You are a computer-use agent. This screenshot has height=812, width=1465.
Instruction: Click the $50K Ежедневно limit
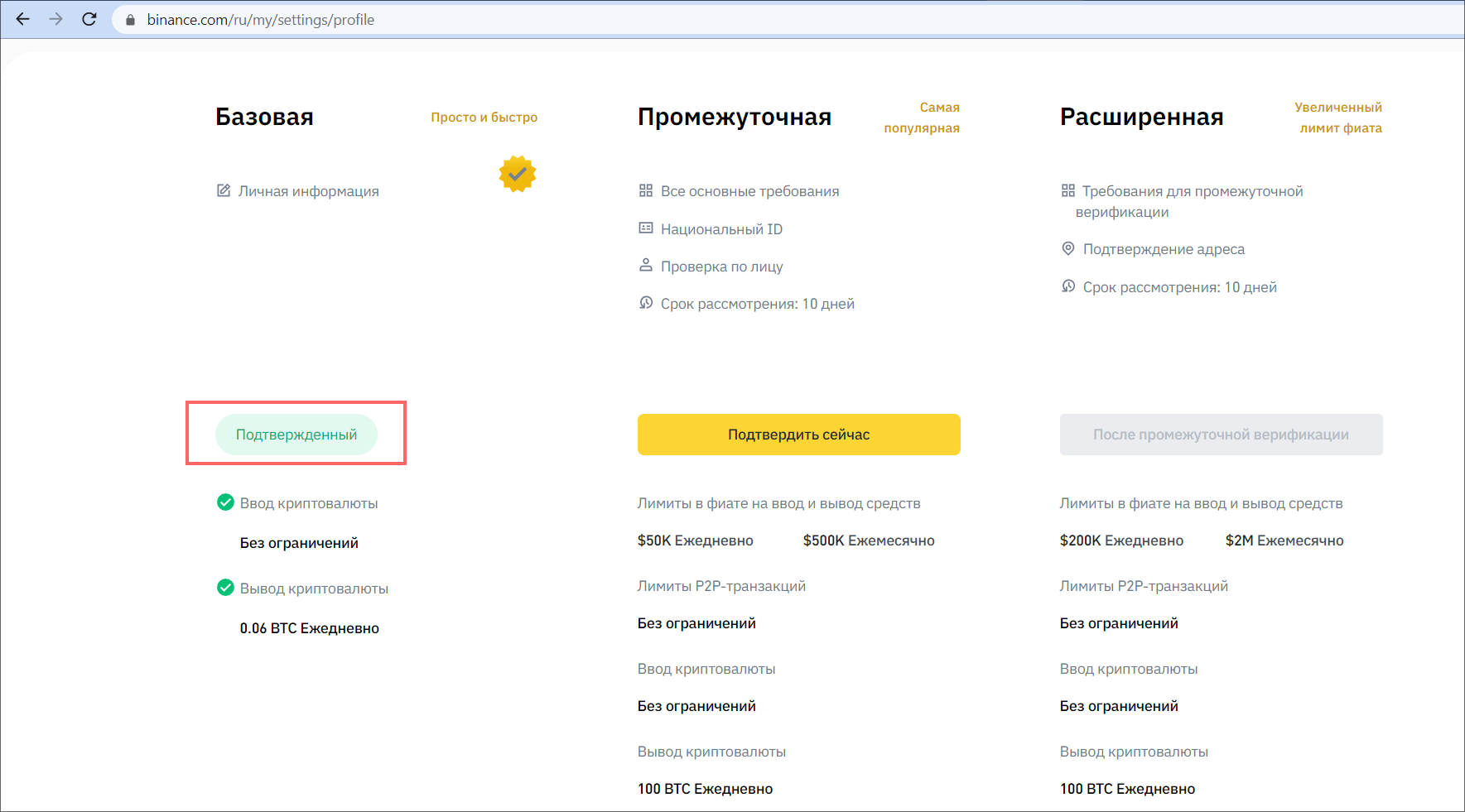pyautogui.click(x=696, y=541)
